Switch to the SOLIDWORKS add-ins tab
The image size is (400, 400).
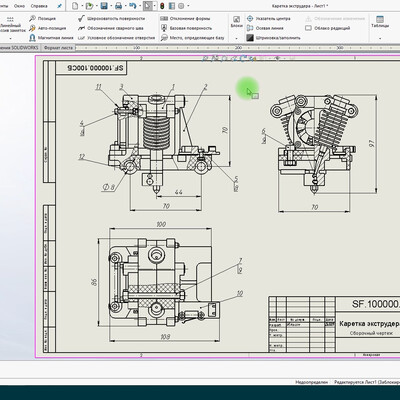pos(19,48)
